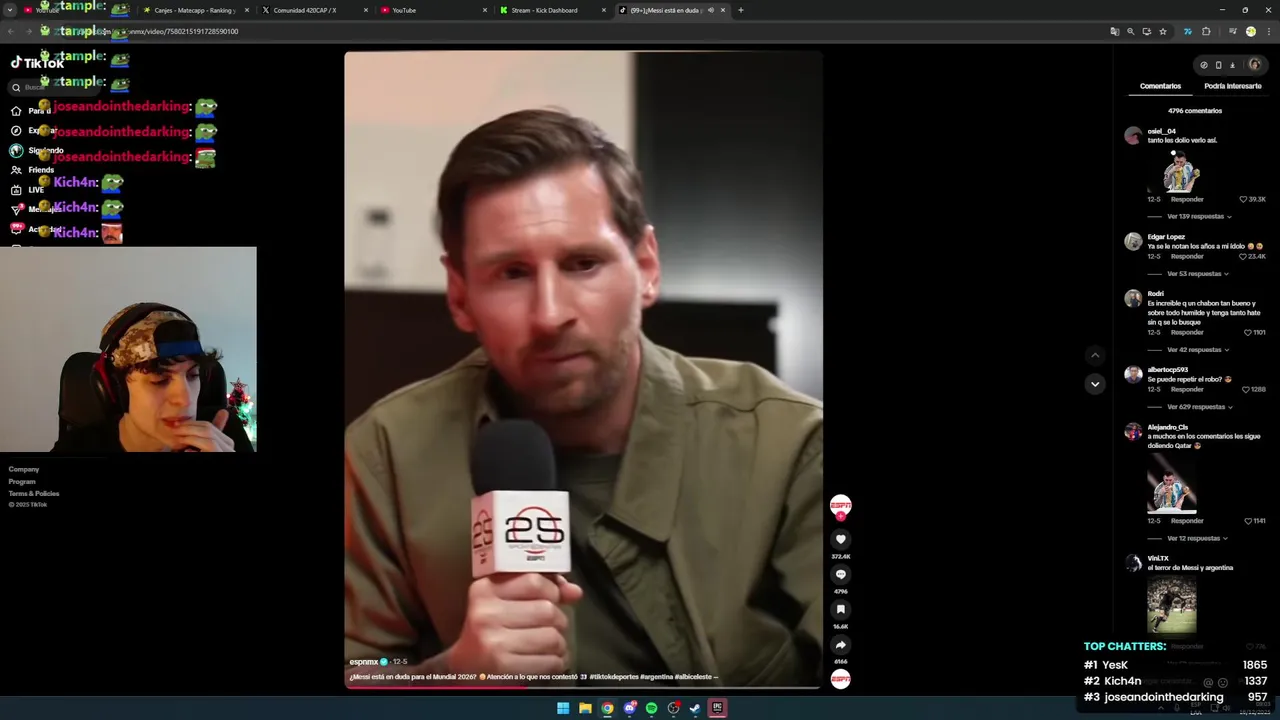Open TikTok desktop download icon in header
The image size is (1280, 720).
(x=1232, y=65)
